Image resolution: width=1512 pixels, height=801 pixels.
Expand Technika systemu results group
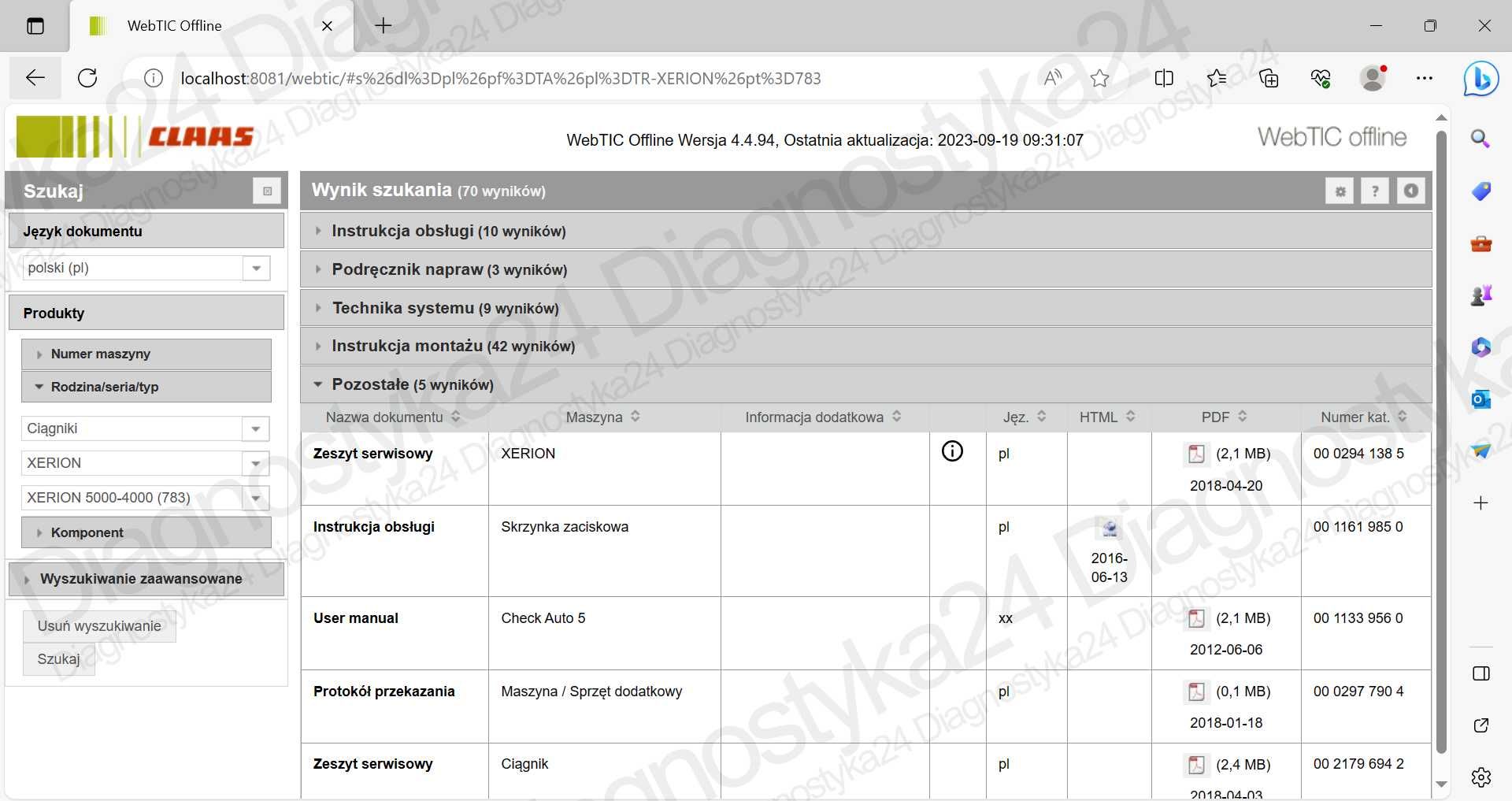[x=866, y=308]
